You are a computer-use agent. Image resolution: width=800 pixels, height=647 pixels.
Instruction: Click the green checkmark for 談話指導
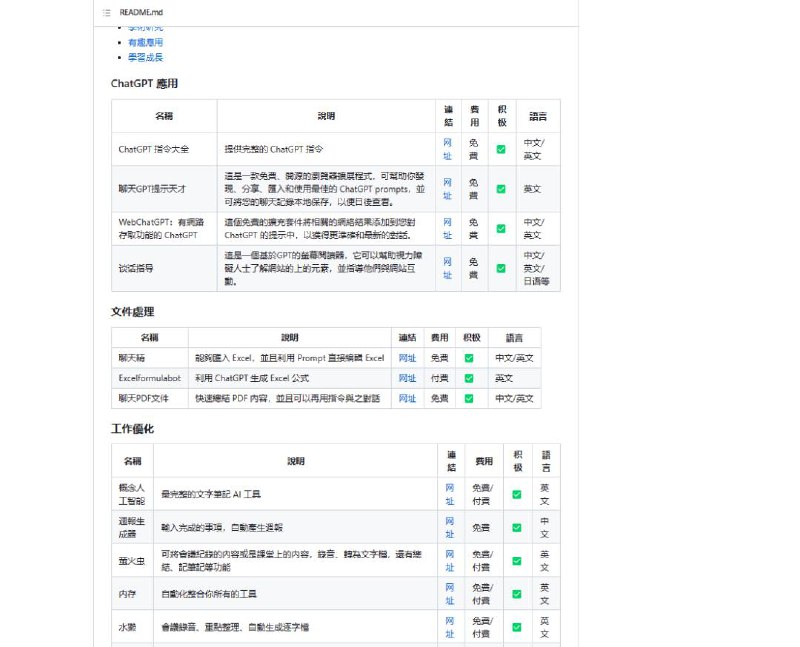501,268
